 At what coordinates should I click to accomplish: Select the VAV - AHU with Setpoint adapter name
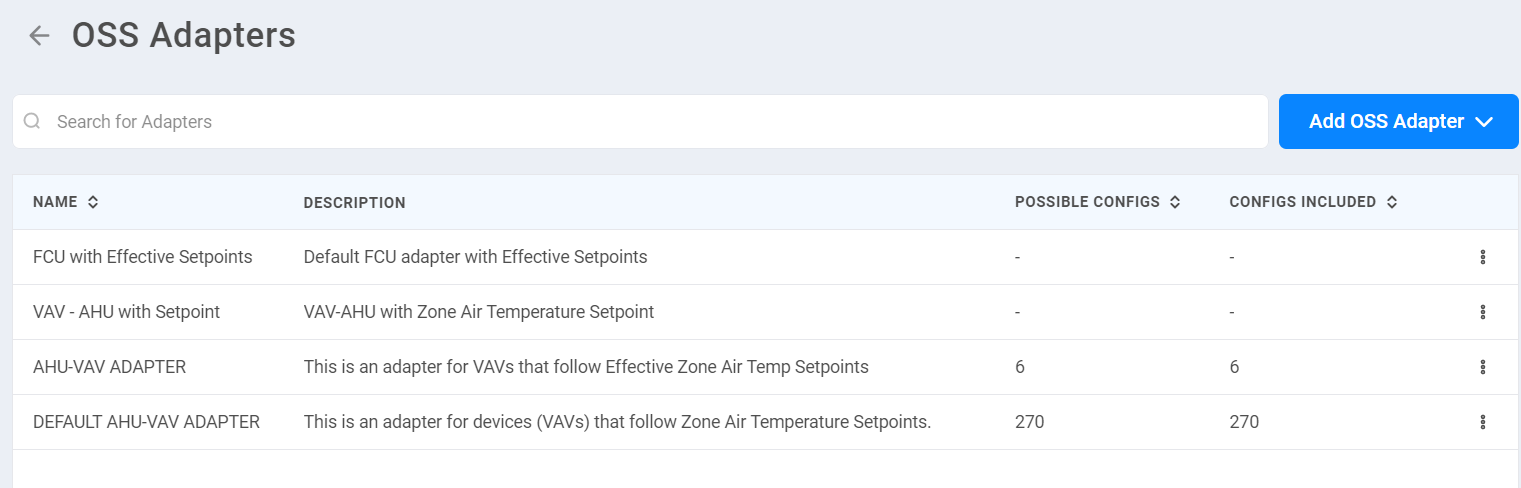point(127,312)
